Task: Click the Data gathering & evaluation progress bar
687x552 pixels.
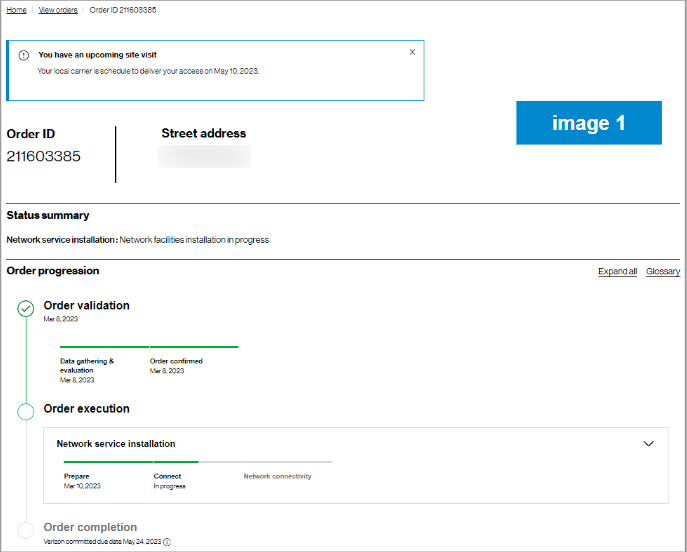Action: 104,347
